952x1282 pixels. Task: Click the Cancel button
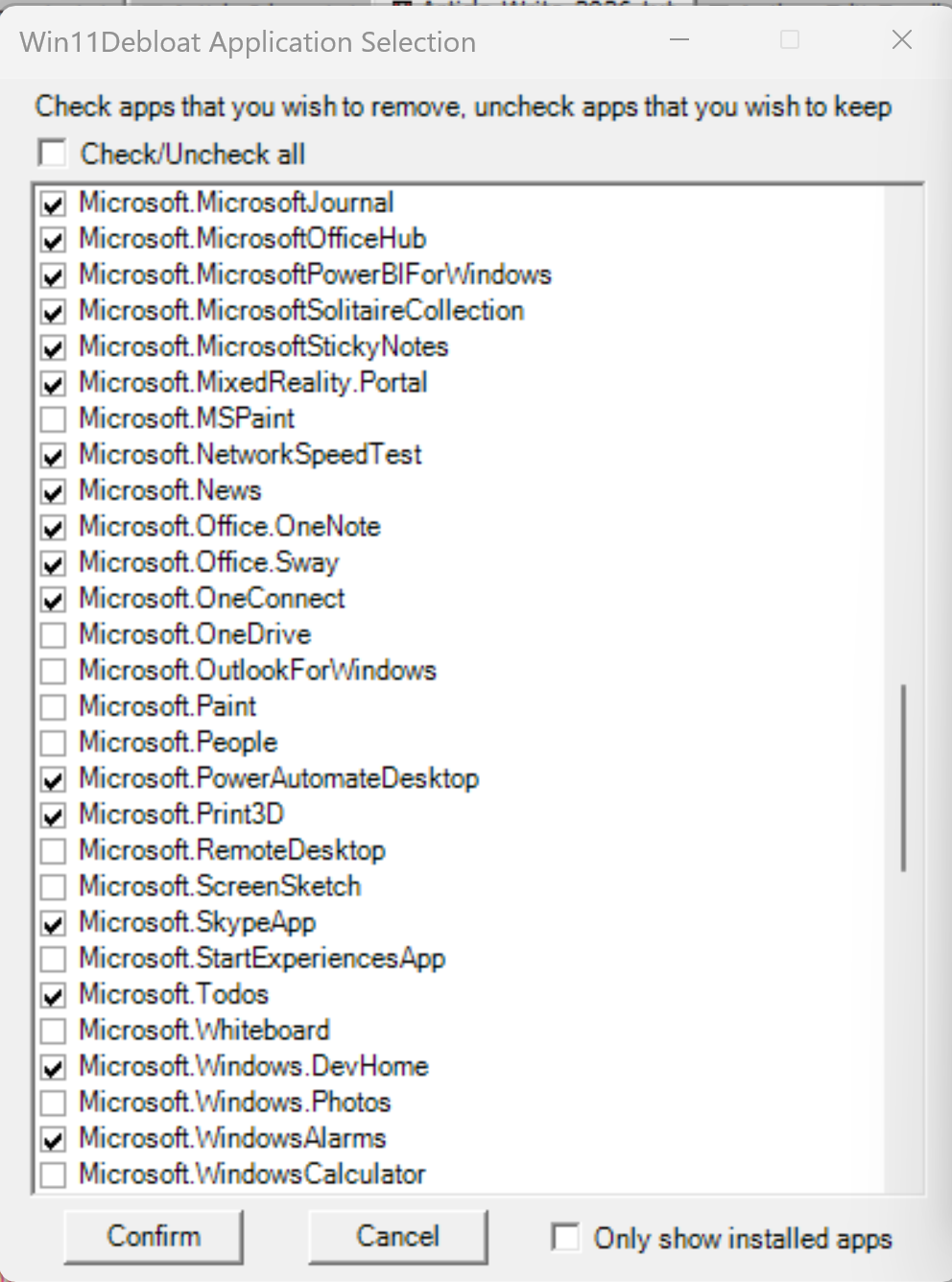pos(398,1236)
